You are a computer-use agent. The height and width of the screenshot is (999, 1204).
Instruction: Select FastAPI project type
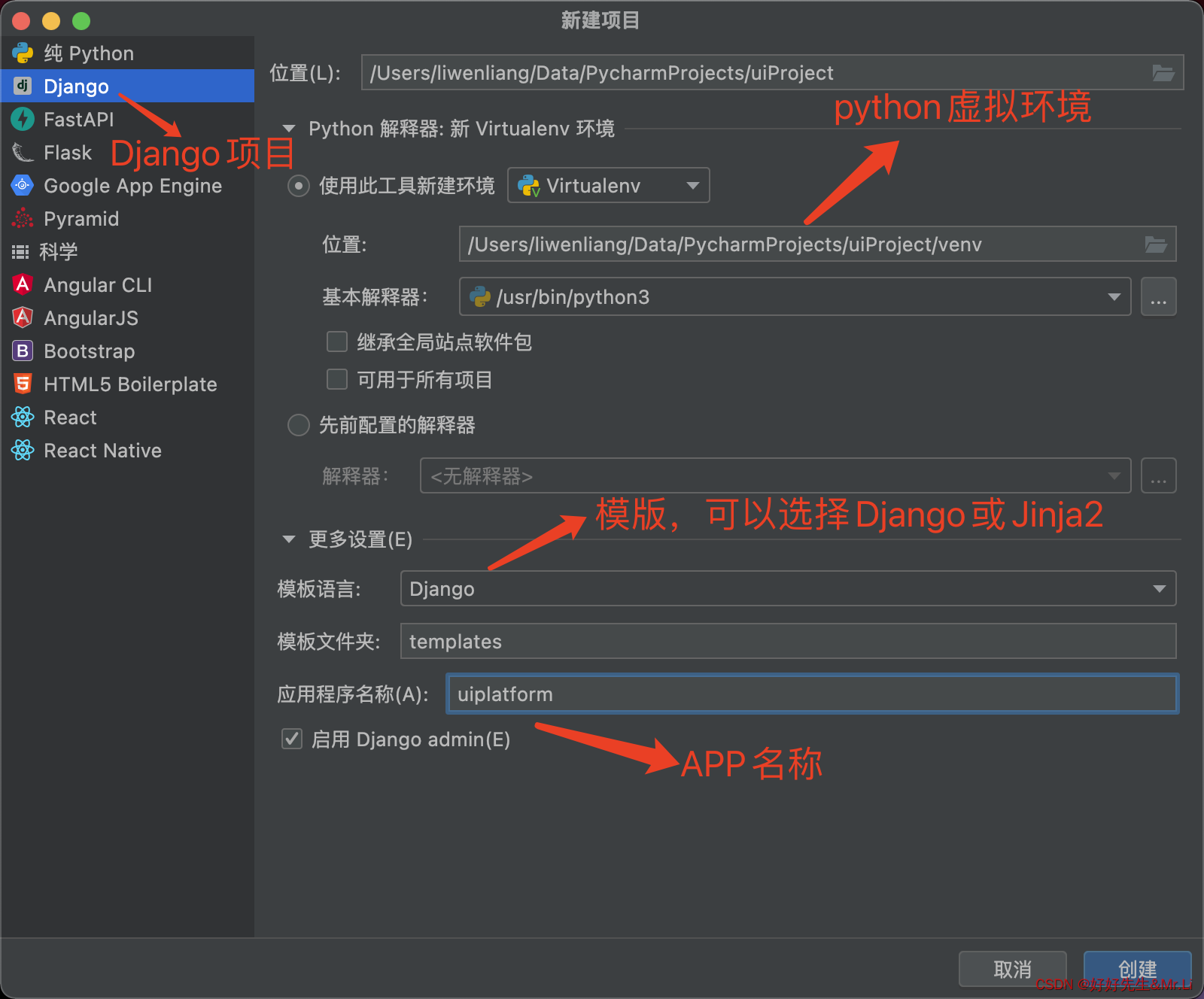click(x=127, y=119)
